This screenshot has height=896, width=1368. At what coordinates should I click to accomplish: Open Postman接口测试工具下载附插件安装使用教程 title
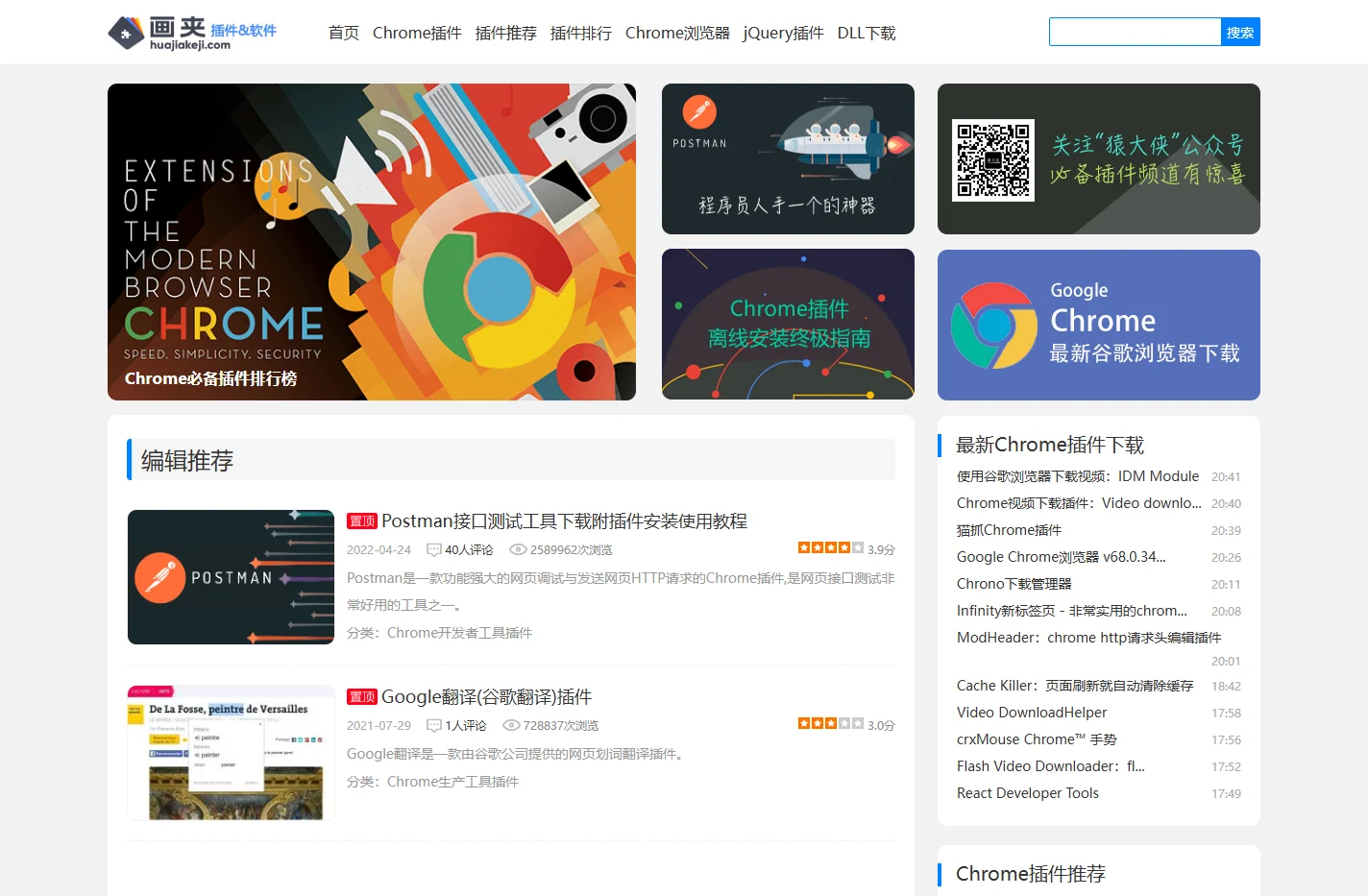[x=564, y=521]
